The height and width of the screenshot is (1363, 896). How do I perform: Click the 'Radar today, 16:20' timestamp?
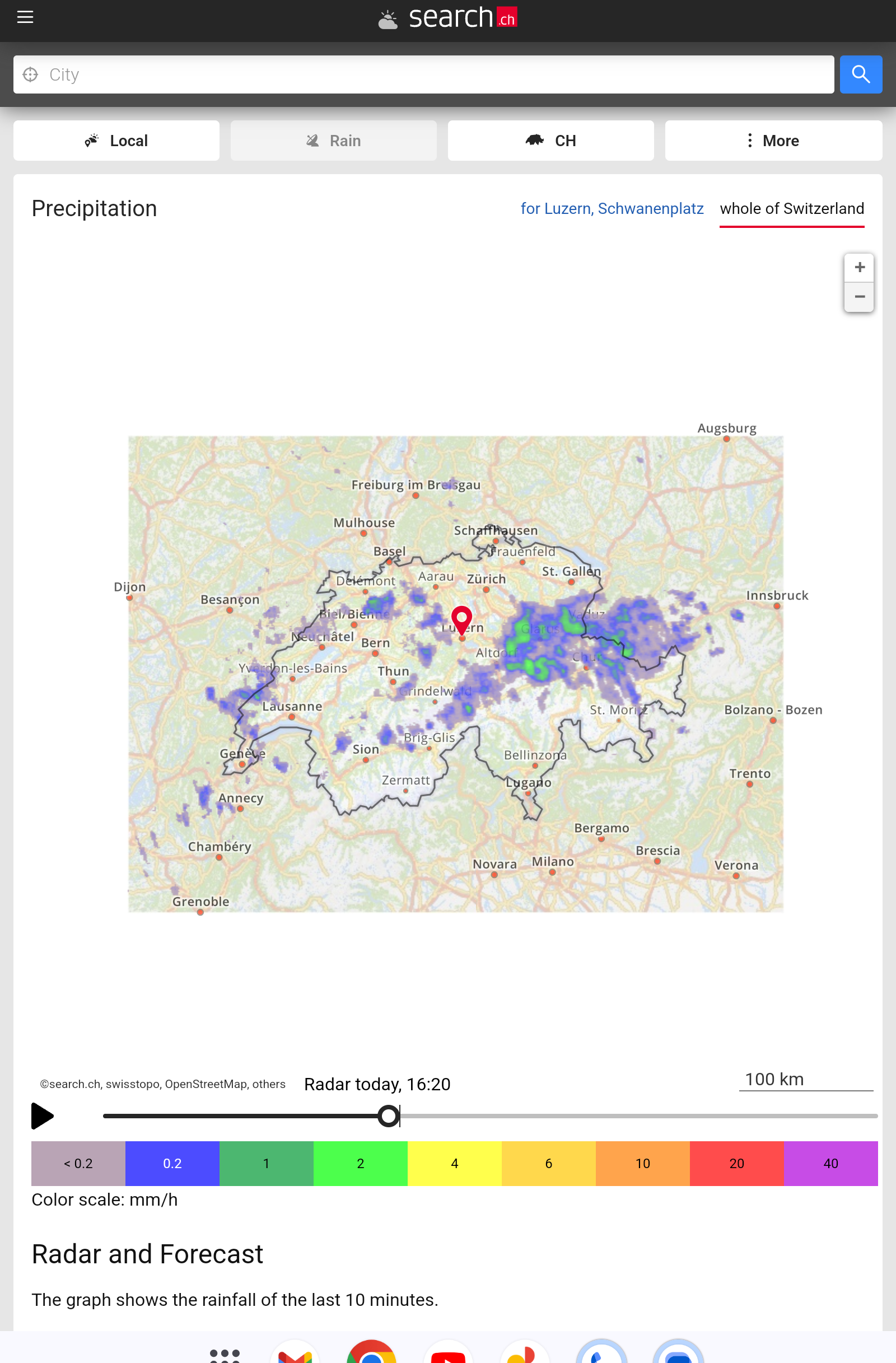tap(377, 1084)
